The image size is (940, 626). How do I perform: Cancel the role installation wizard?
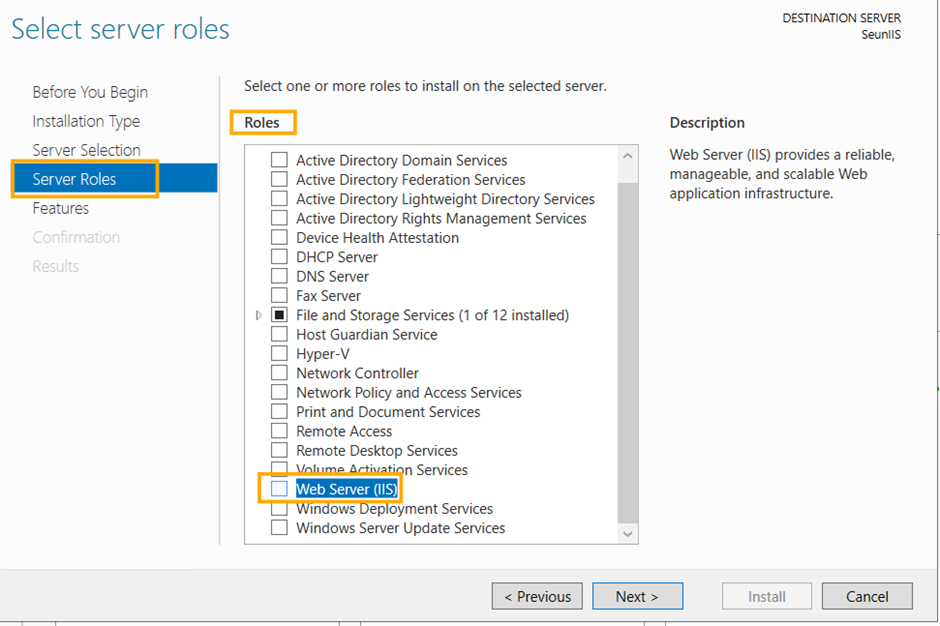point(867,596)
